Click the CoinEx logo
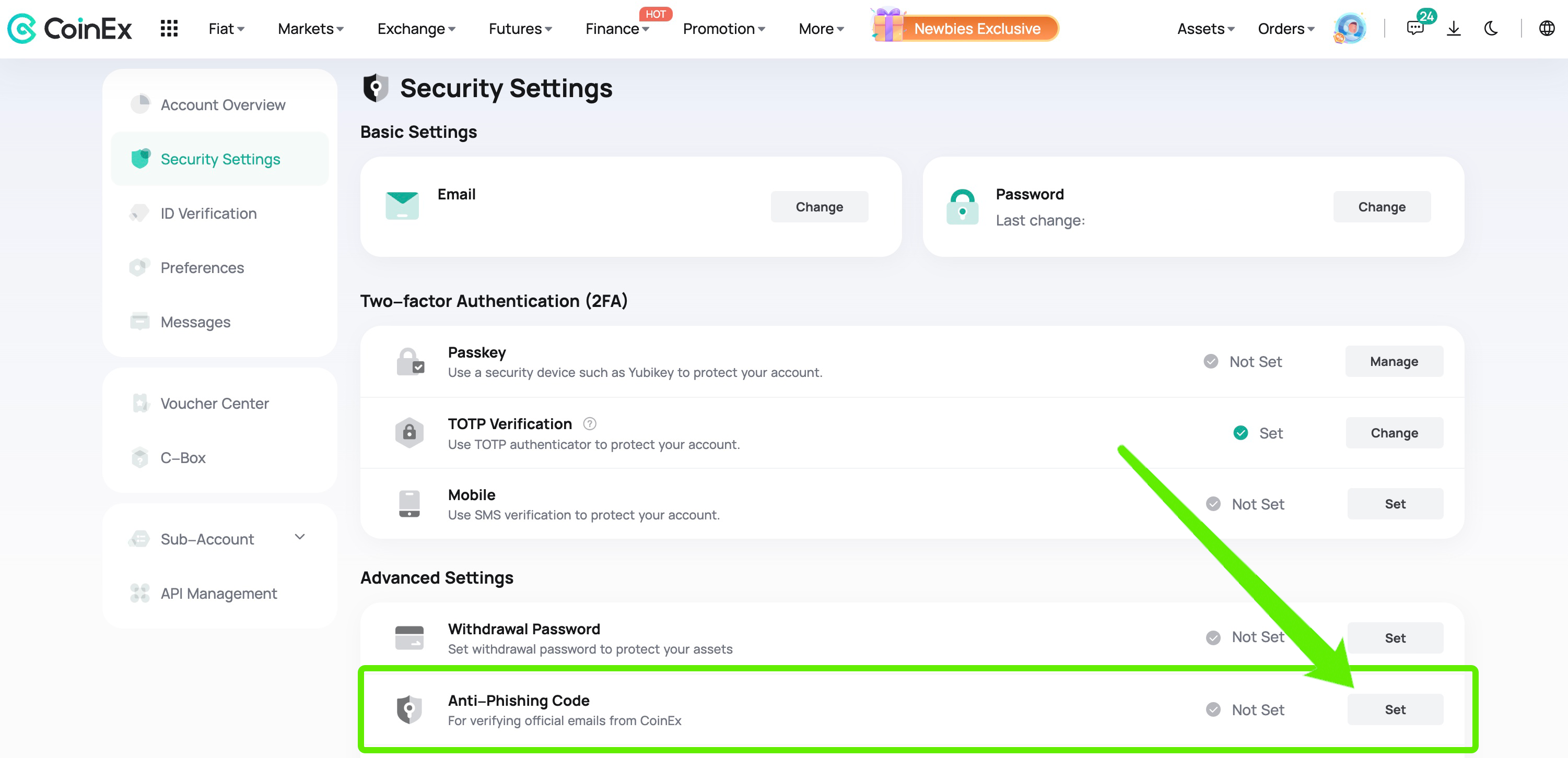1568x758 pixels. pos(69,29)
